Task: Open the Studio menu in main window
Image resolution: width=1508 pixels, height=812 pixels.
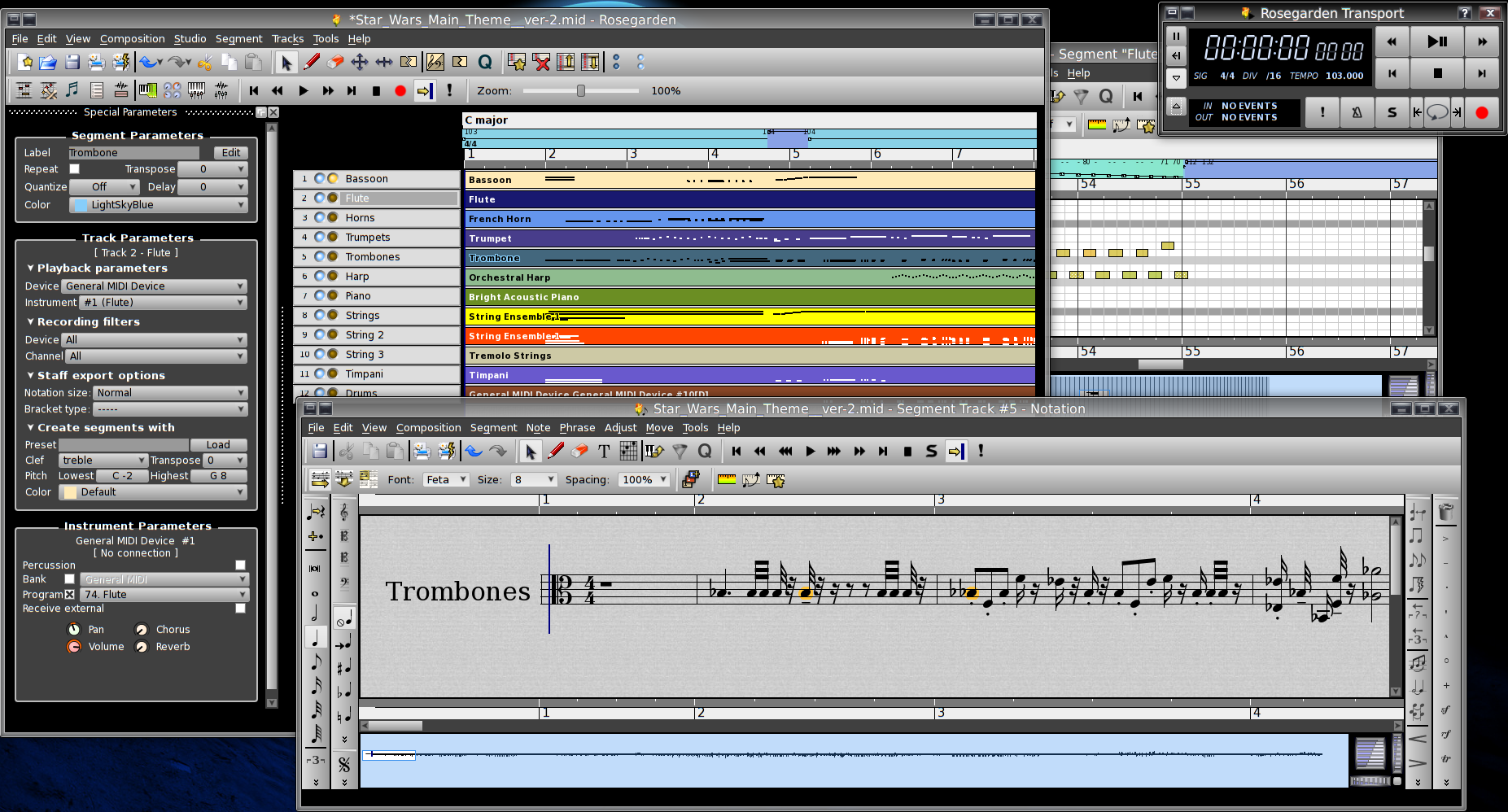Action: (x=190, y=39)
